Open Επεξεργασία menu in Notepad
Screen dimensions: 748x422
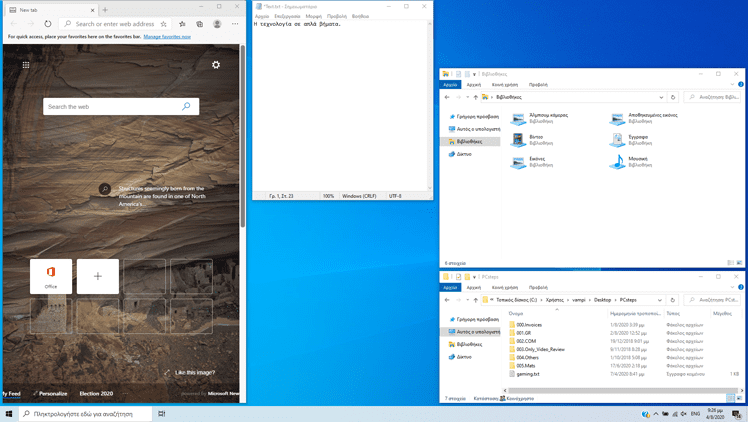click(287, 16)
